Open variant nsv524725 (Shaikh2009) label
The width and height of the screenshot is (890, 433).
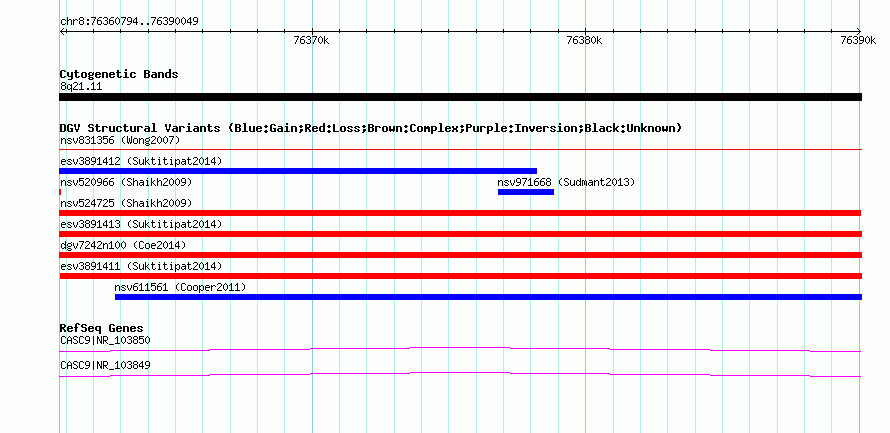[x=126, y=203]
